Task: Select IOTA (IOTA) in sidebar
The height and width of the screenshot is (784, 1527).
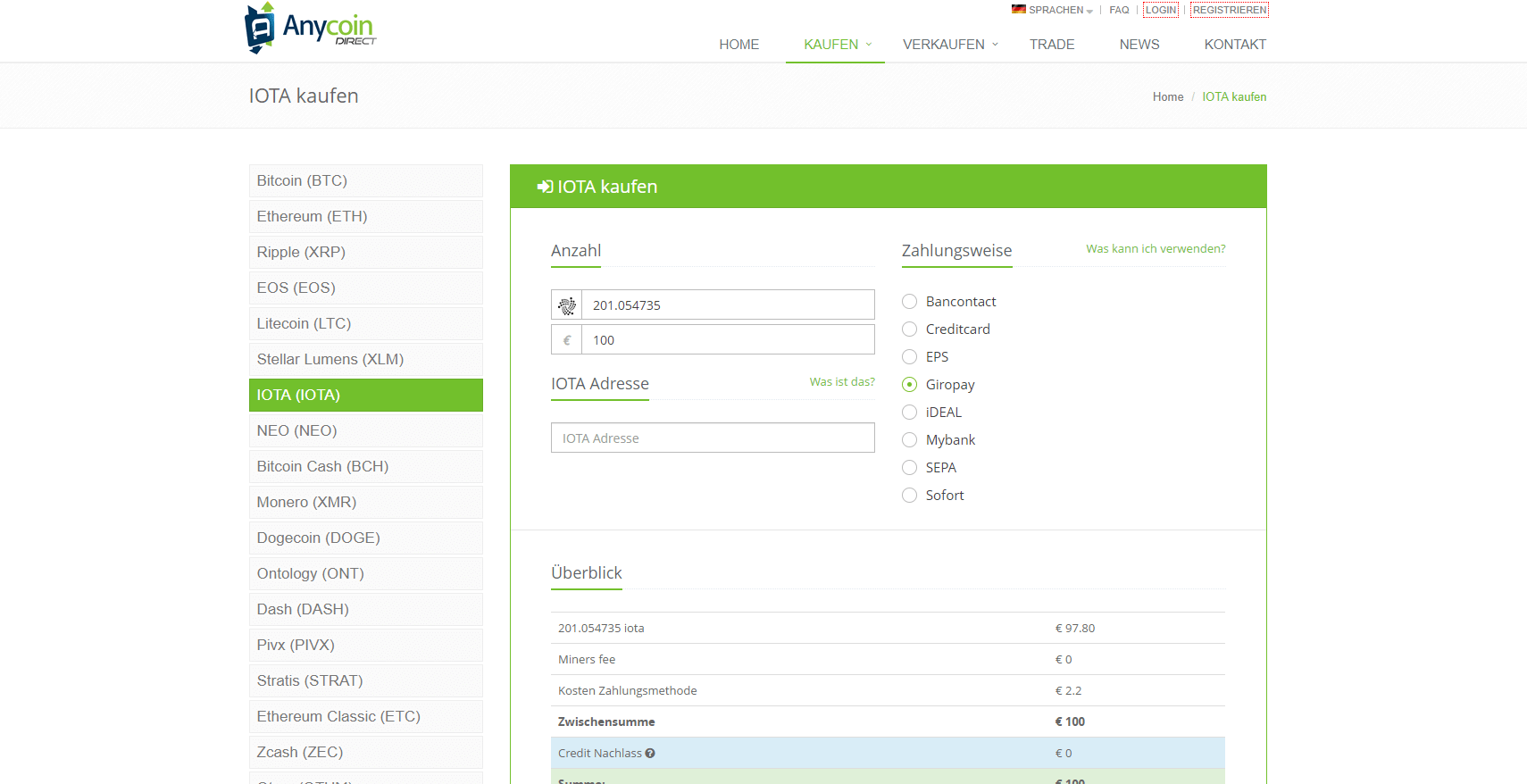Action: coord(366,395)
